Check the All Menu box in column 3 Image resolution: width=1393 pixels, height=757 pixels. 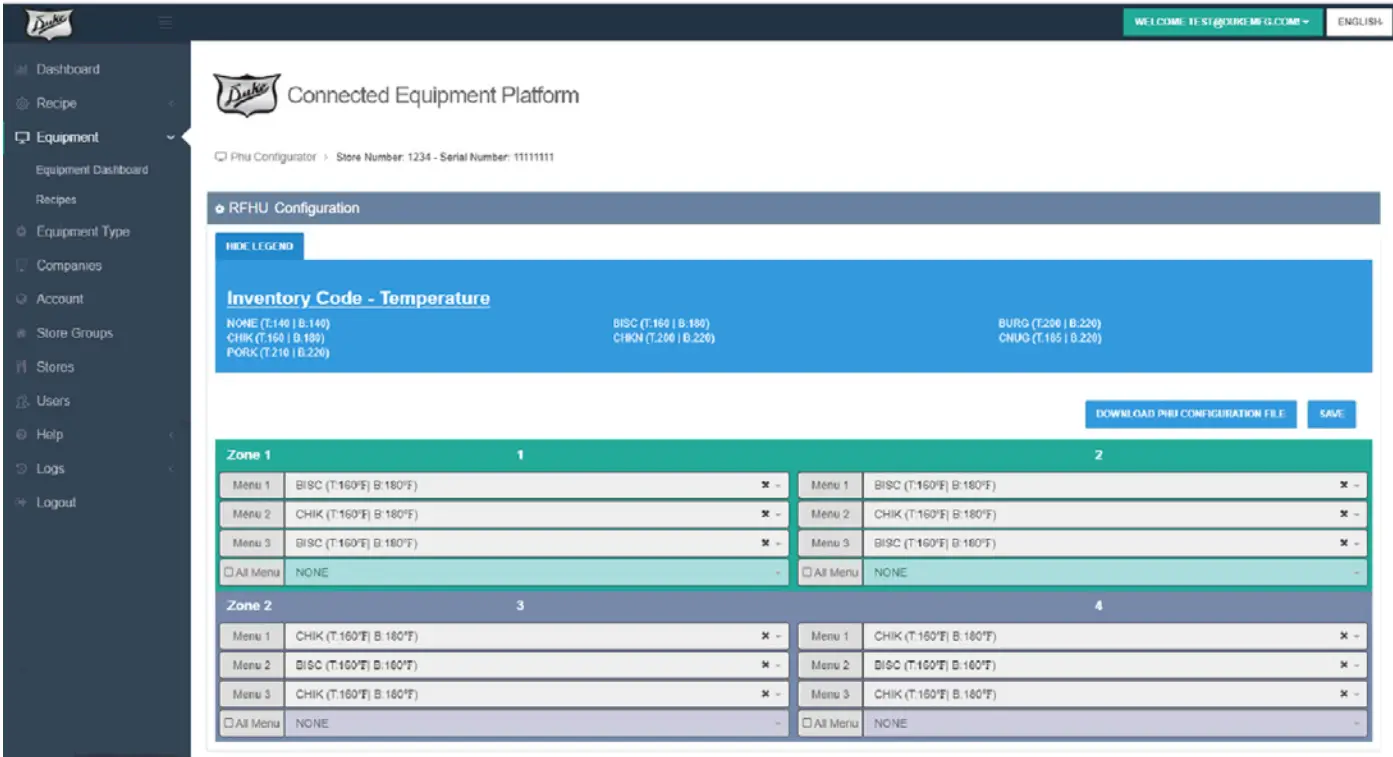tap(229, 723)
